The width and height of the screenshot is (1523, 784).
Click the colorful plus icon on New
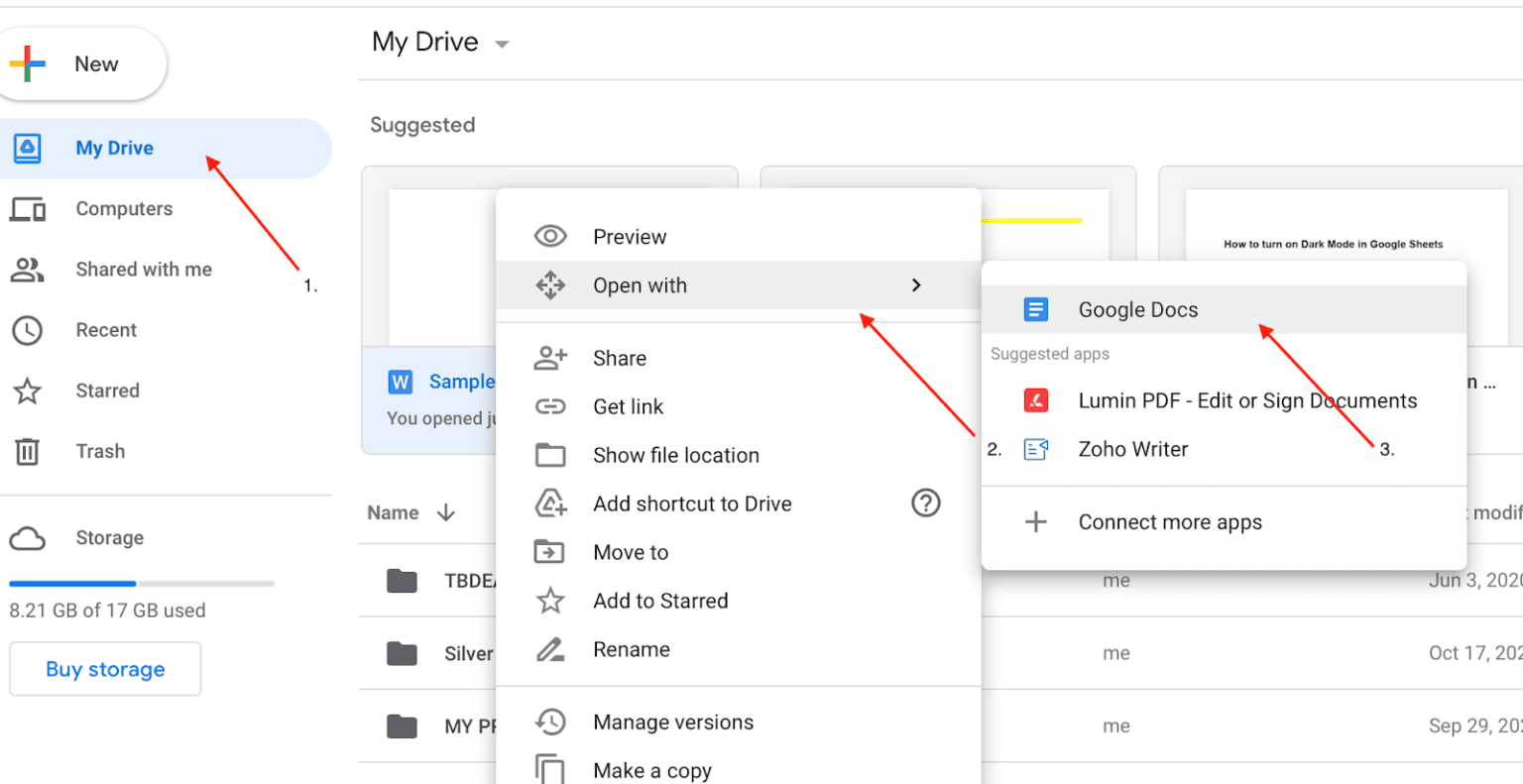pyautogui.click(x=28, y=63)
